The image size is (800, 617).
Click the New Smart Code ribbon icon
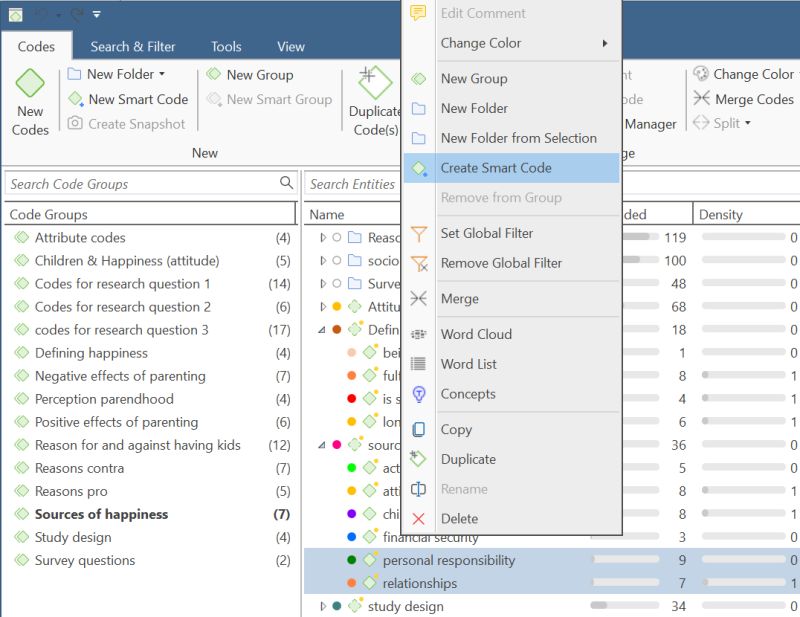point(76,98)
